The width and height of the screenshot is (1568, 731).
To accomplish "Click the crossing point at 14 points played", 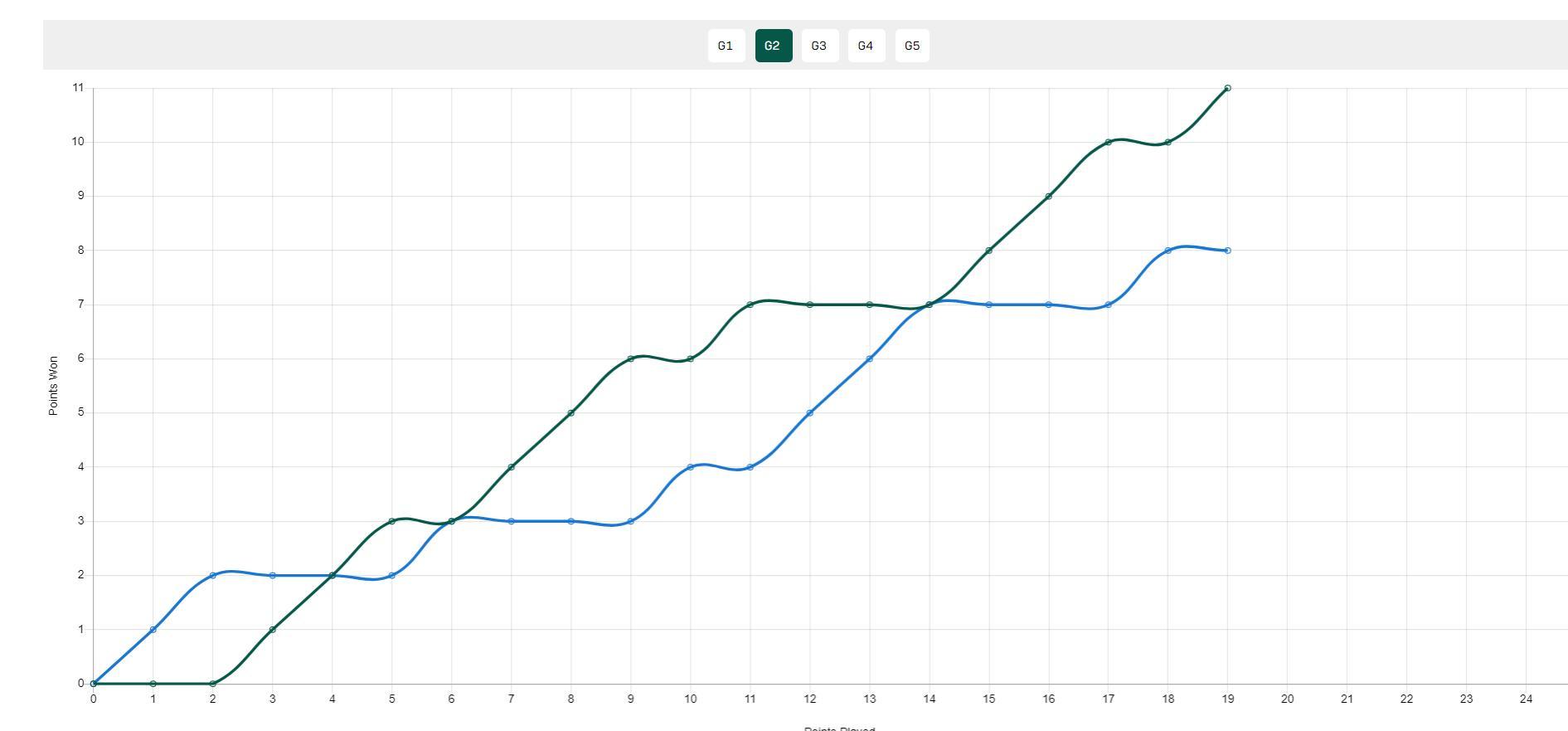I will coord(929,305).
